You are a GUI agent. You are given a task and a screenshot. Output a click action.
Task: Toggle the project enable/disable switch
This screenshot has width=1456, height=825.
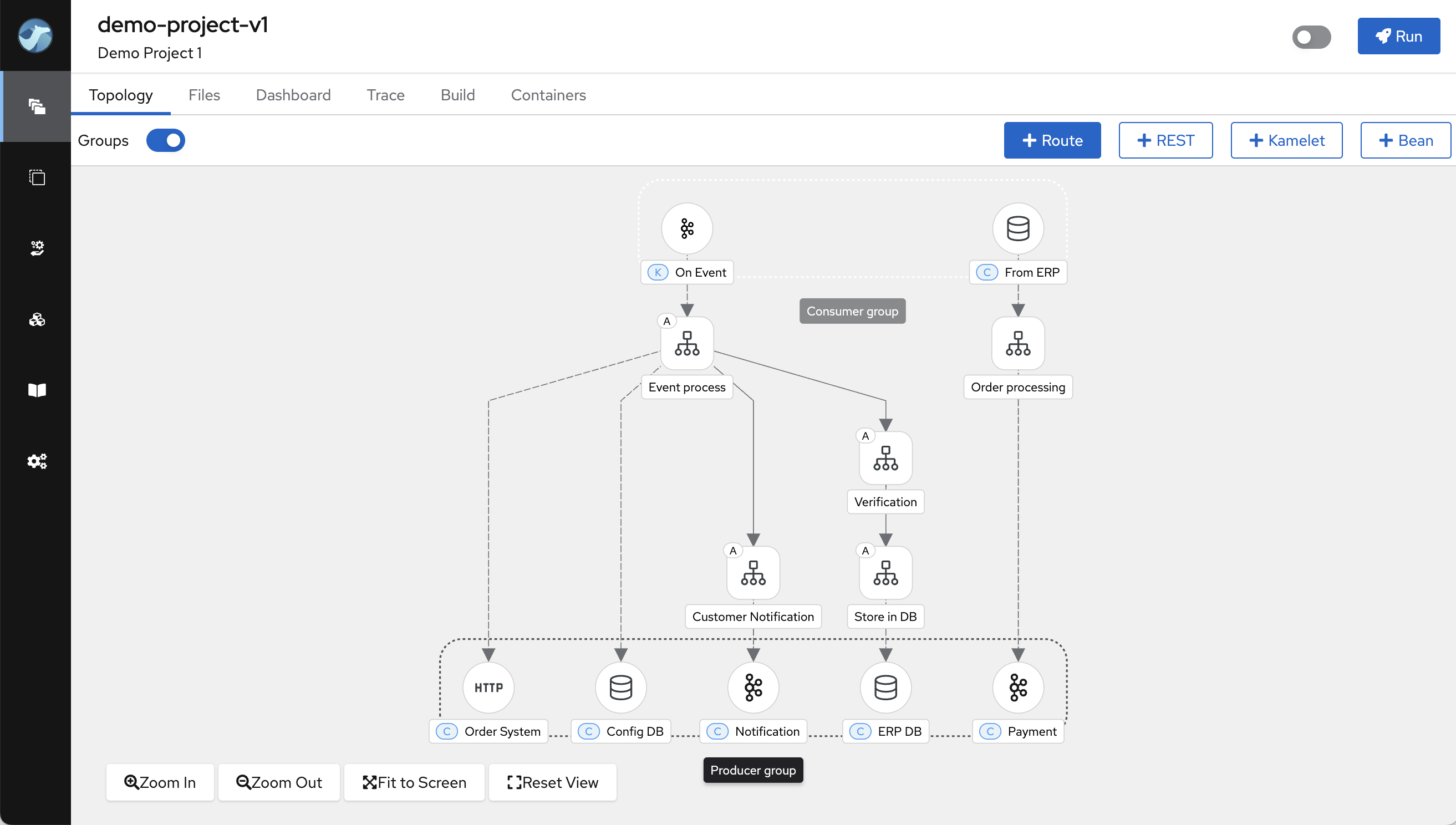[x=1311, y=37]
